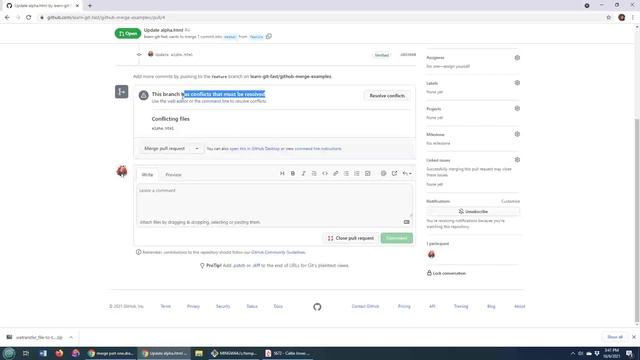Click the open this in GitHub Desktop link
This screenshot has width=640, height=360.
(255, 149)
